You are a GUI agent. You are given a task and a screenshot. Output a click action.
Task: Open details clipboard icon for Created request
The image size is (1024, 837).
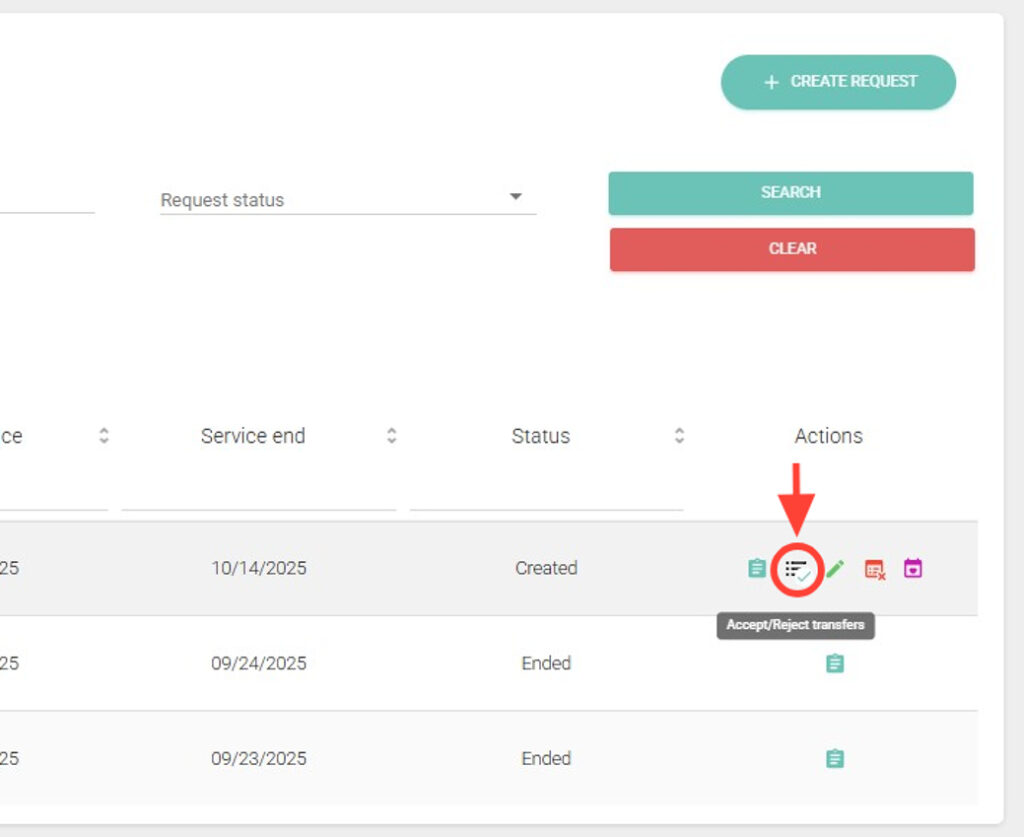tap(757, 569)
